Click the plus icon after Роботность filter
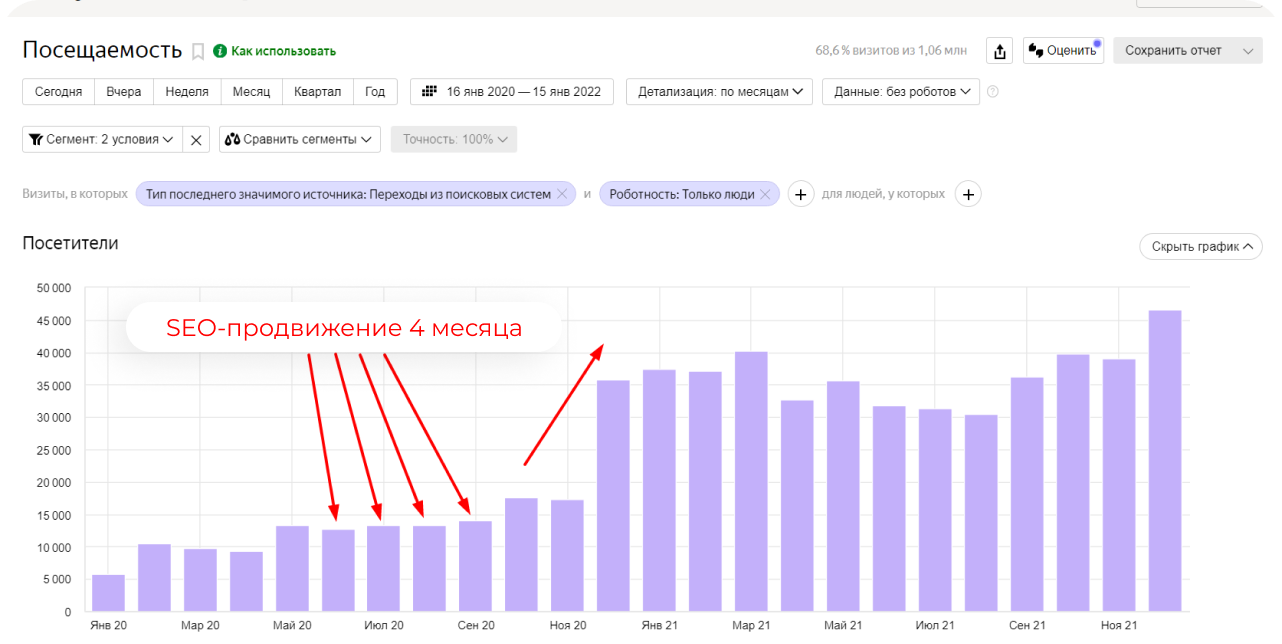1282x644 pixels. point(800,194)
